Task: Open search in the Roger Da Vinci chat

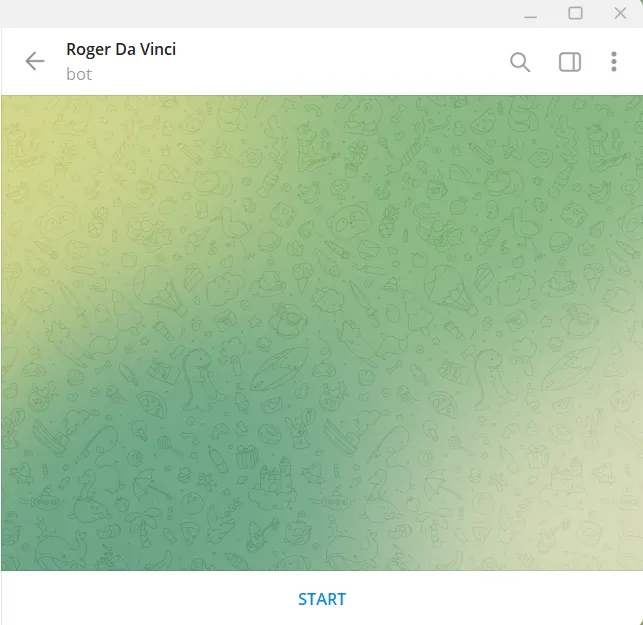Action: tap(520, 62)
